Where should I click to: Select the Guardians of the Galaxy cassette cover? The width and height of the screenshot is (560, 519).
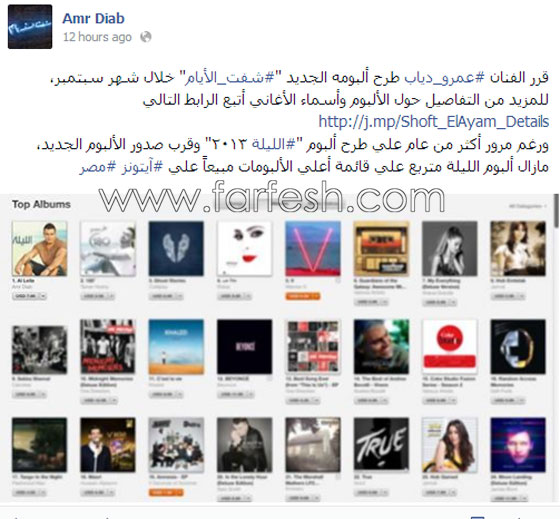[x=381, y=249]
